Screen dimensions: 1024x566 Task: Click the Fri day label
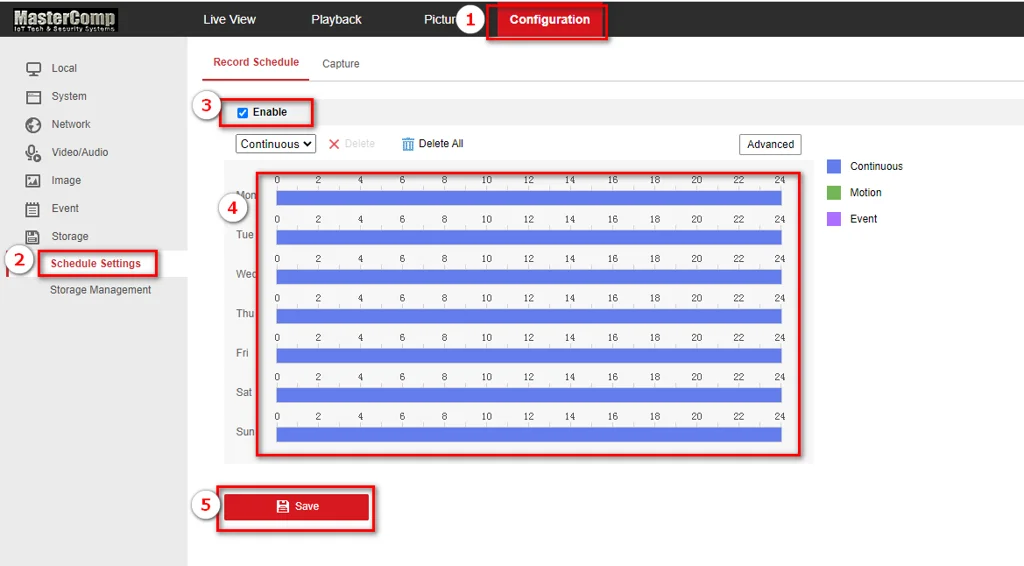click(x=242, y=353)
